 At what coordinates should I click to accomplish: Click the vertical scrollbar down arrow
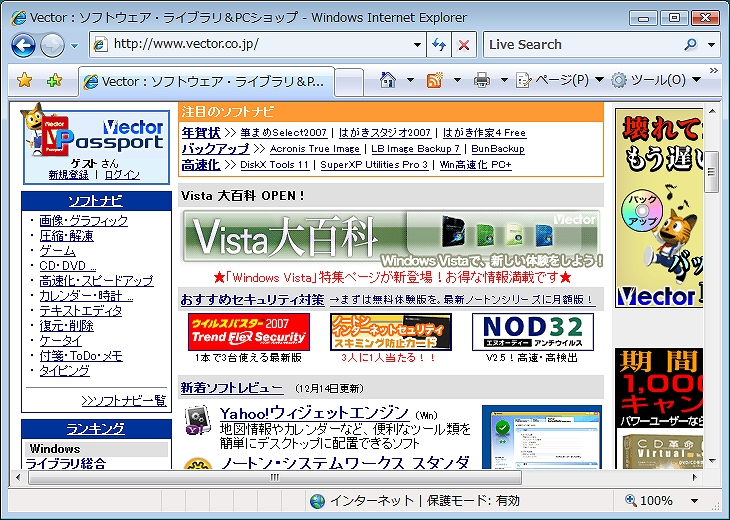pos(712,460)
